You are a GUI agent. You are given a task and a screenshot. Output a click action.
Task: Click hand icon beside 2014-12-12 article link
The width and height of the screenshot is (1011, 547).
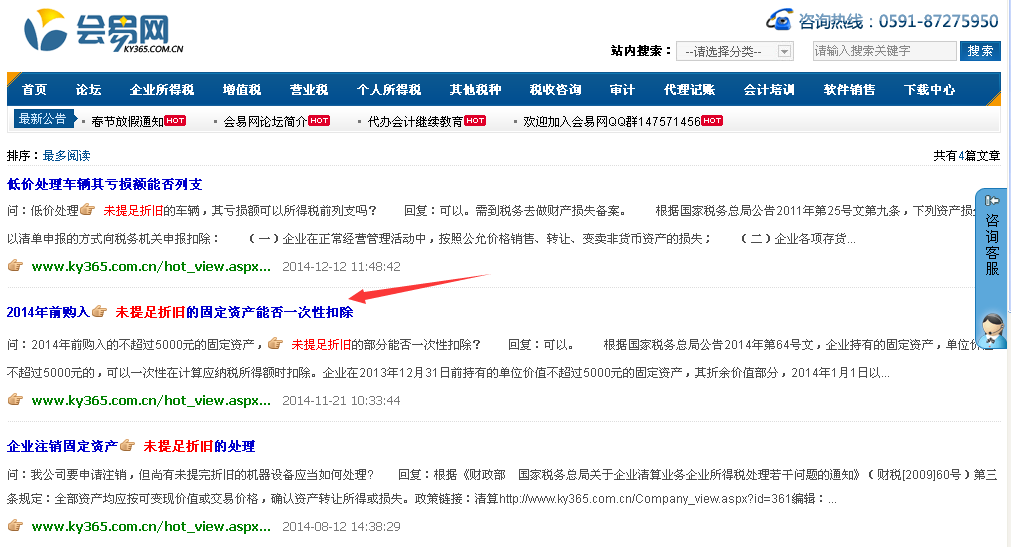point(15,266)
